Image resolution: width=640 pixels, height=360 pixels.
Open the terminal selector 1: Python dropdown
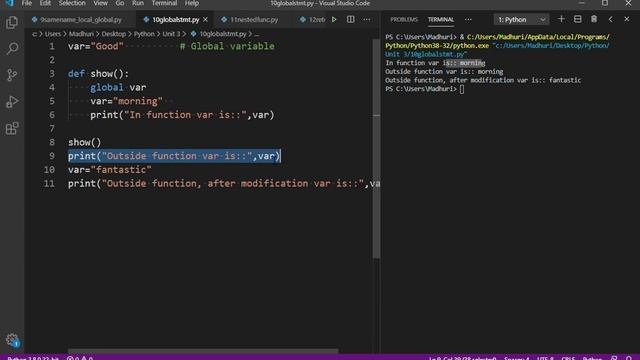coord(521,19)
